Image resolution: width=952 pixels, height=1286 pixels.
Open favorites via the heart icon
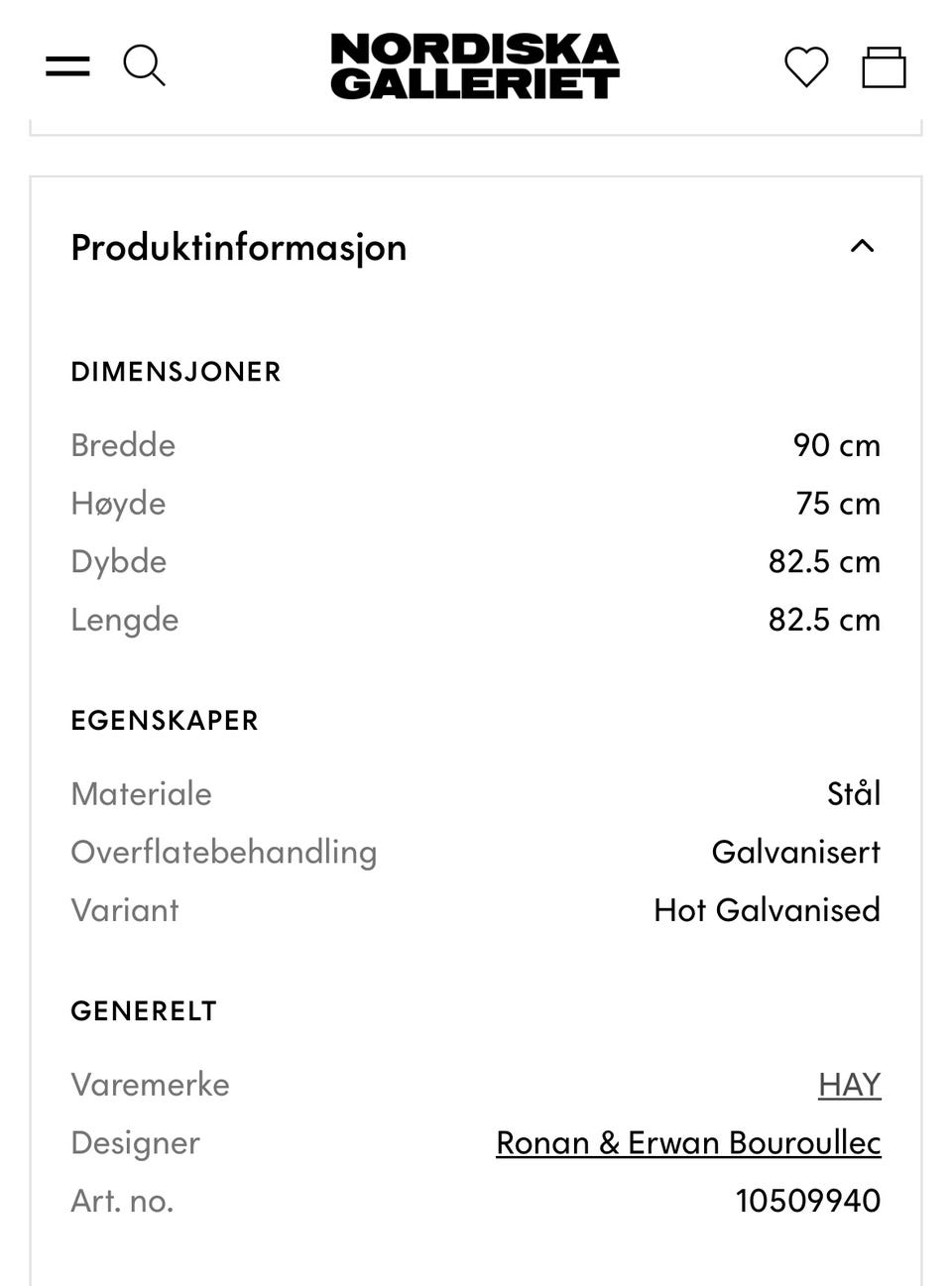tap(806, 67)
